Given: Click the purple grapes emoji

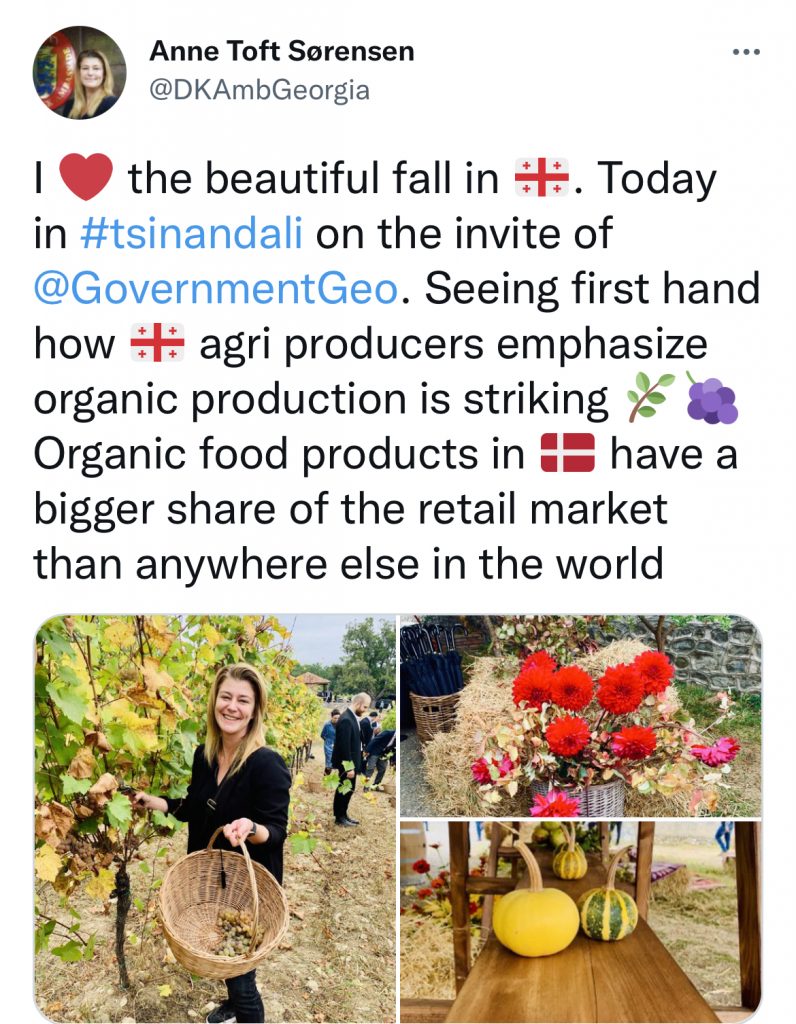Looking at the screenshot, I should [x=711, y=398].
